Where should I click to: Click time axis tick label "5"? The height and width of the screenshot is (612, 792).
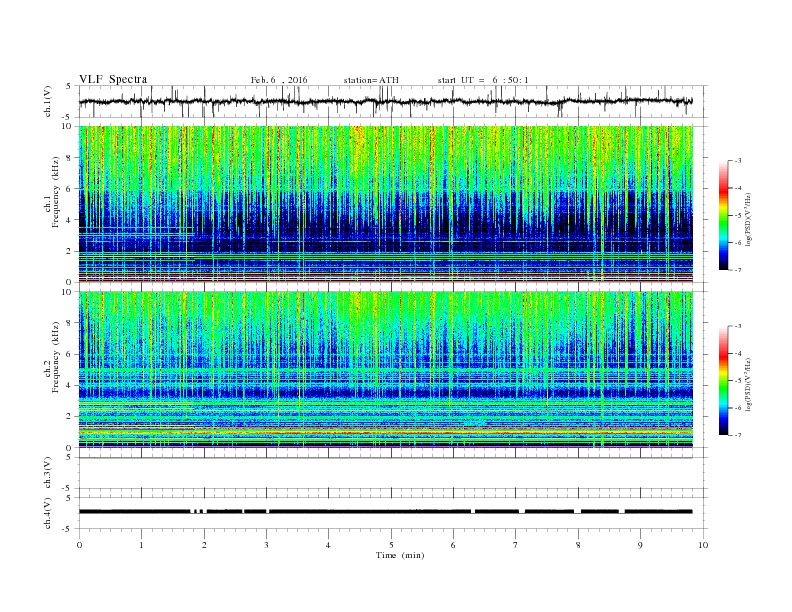pyautogui.click(x=391, y=545)
